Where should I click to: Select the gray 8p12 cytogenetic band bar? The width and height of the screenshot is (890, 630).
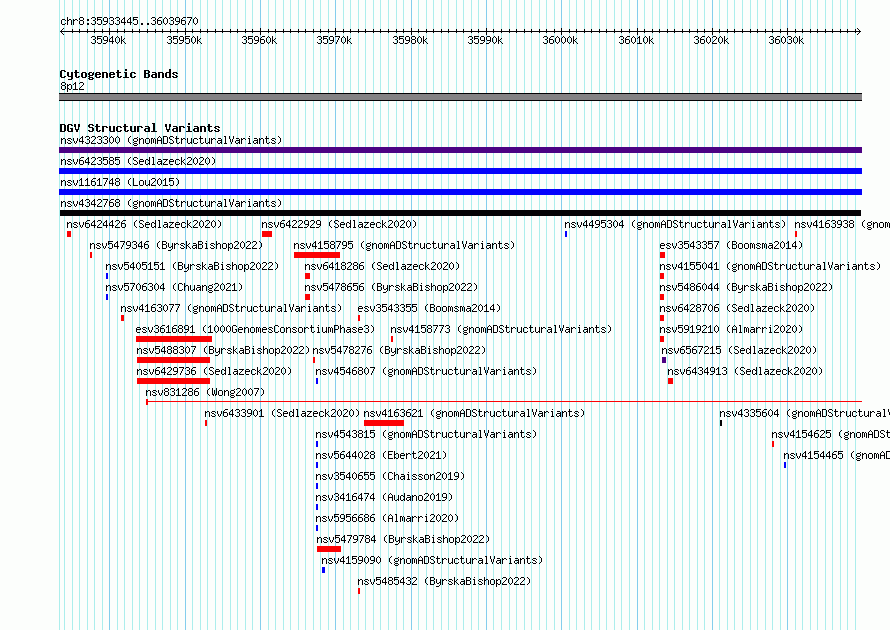tap(460, 97)
